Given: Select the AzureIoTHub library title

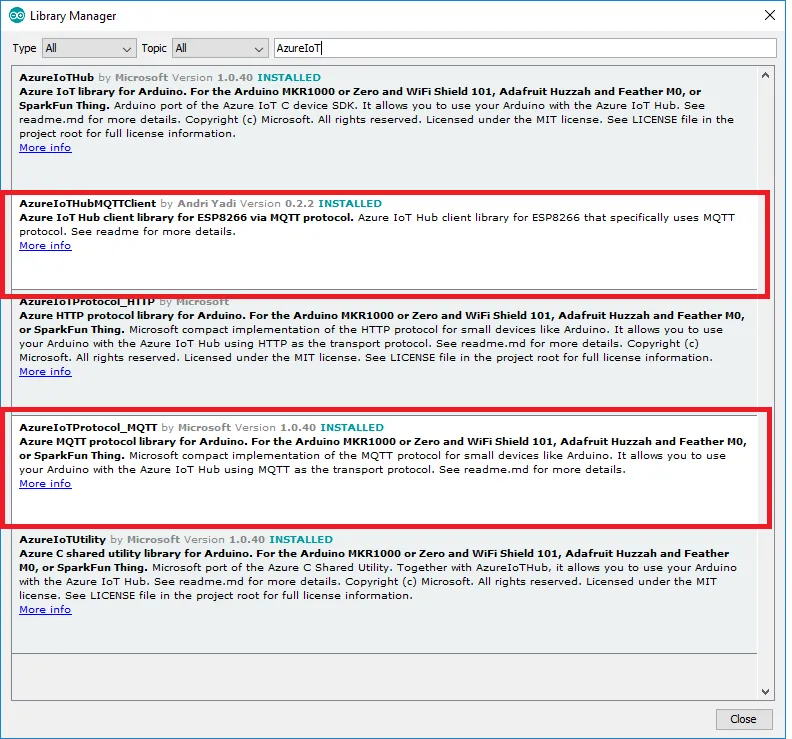Looking at the screenshot, I should [57, 78].
